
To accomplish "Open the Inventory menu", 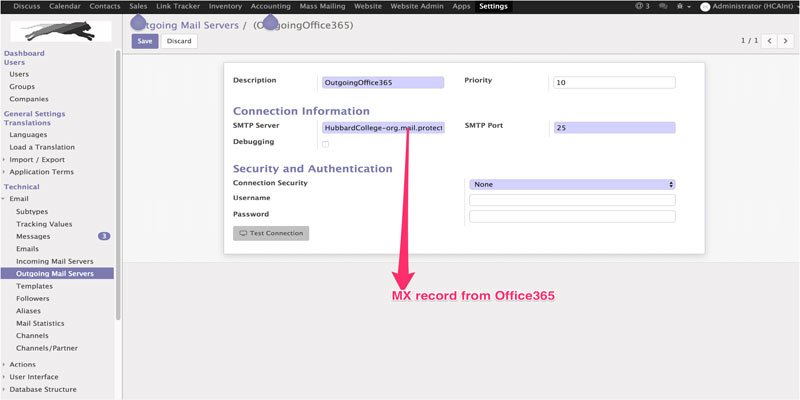I will pyautogui.click(x=226, y=7).
